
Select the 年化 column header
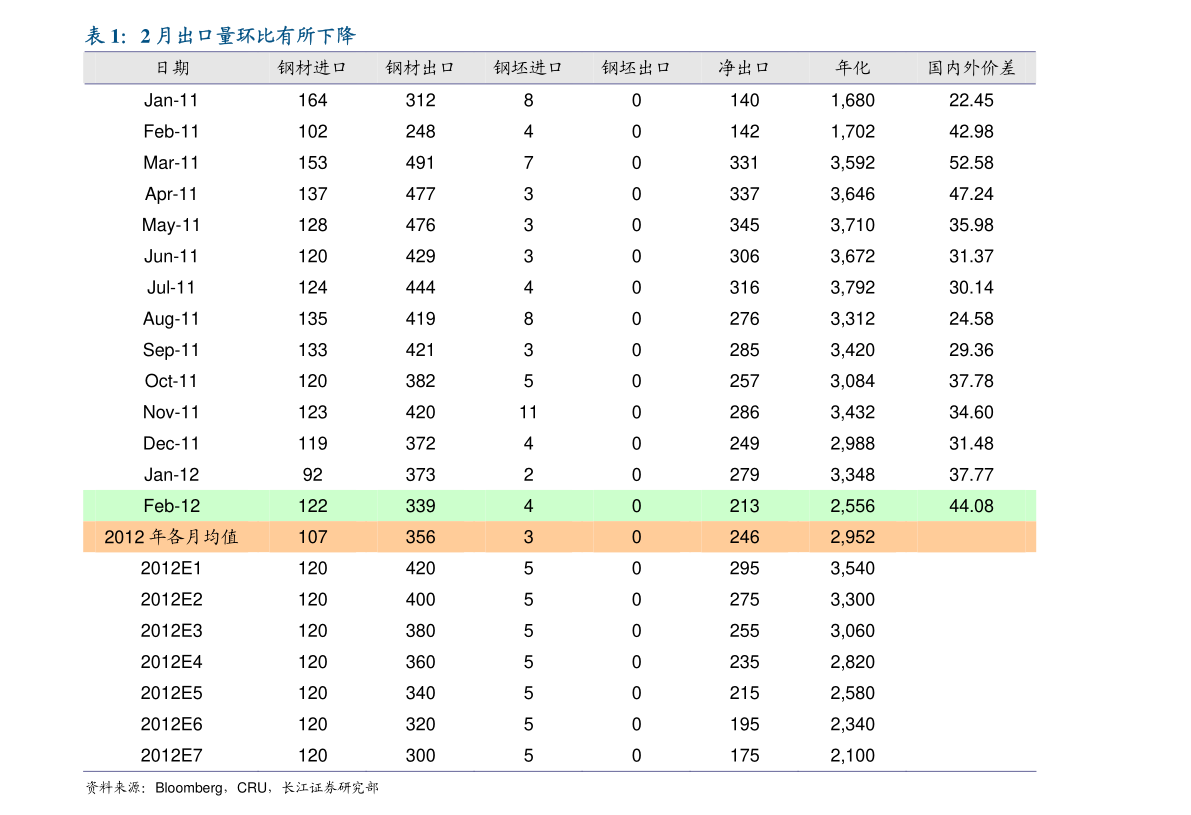coord(853,68)
